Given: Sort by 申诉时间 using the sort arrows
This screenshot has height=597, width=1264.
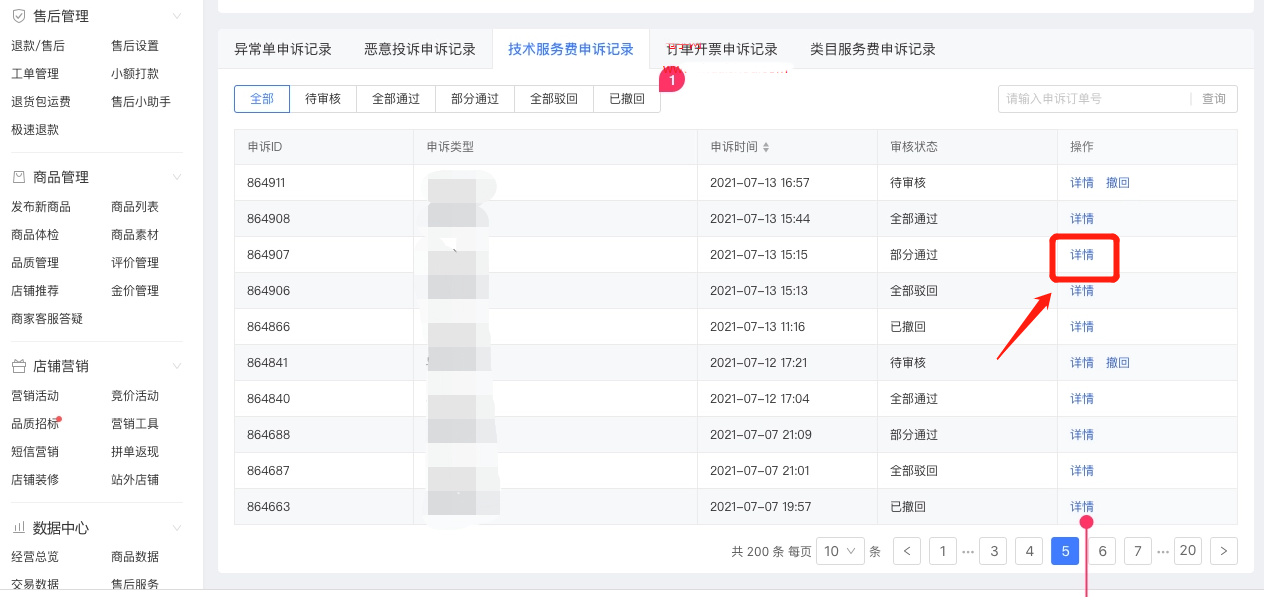Looking at the screenshot, I should 766,147.
